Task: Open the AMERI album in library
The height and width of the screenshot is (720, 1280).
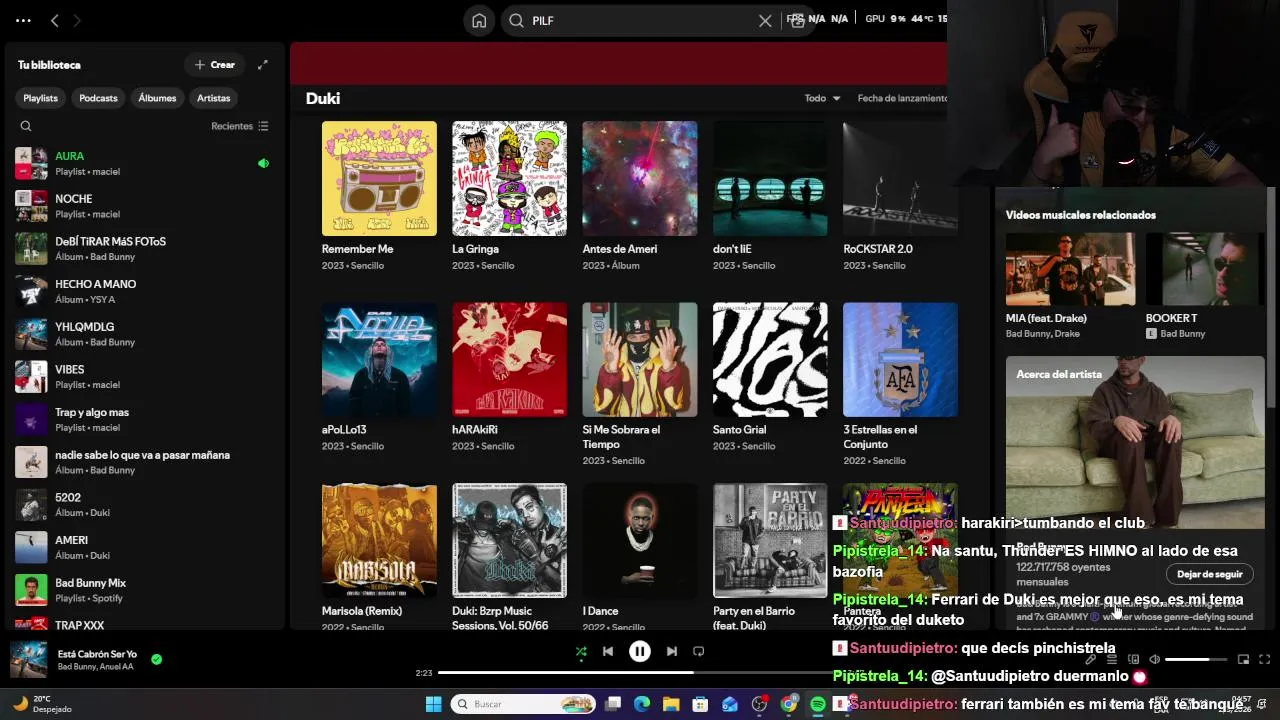Action: [142, 548]
